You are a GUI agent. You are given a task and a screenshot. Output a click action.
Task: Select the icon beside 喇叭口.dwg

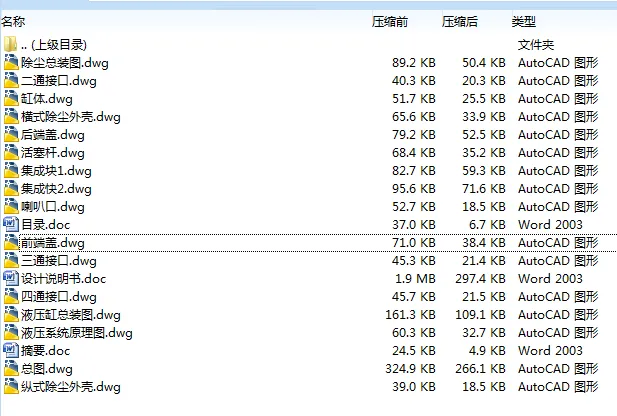11,207
